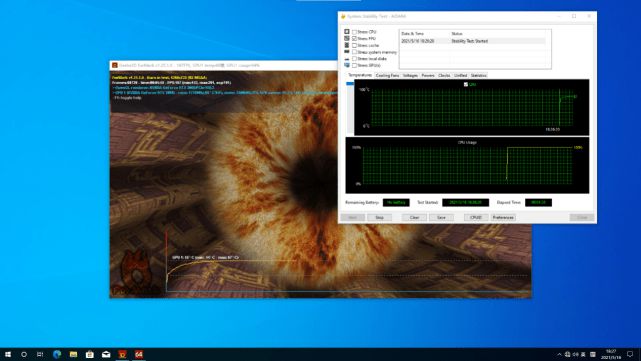Open the Mail app from the taskbar
Screen dimensions: 641x361
coord(106,354)
